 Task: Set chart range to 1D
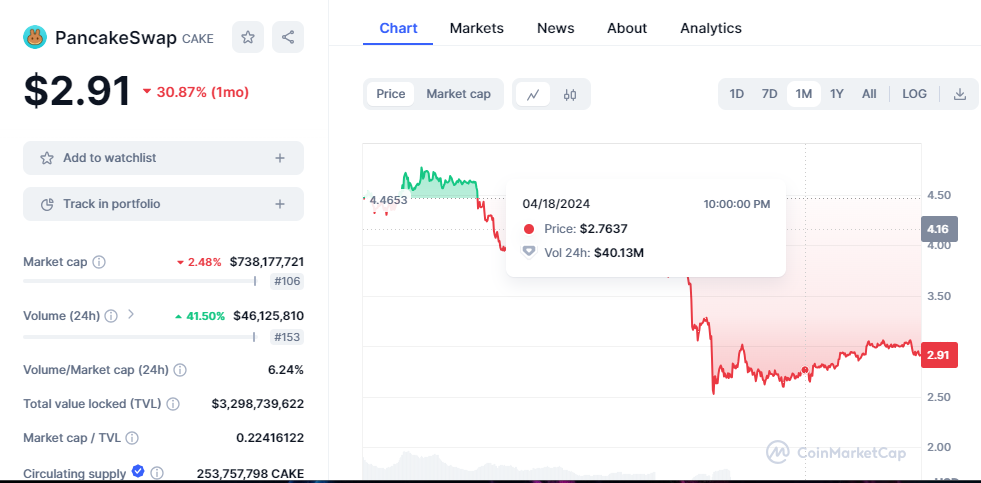pos(736,94)
